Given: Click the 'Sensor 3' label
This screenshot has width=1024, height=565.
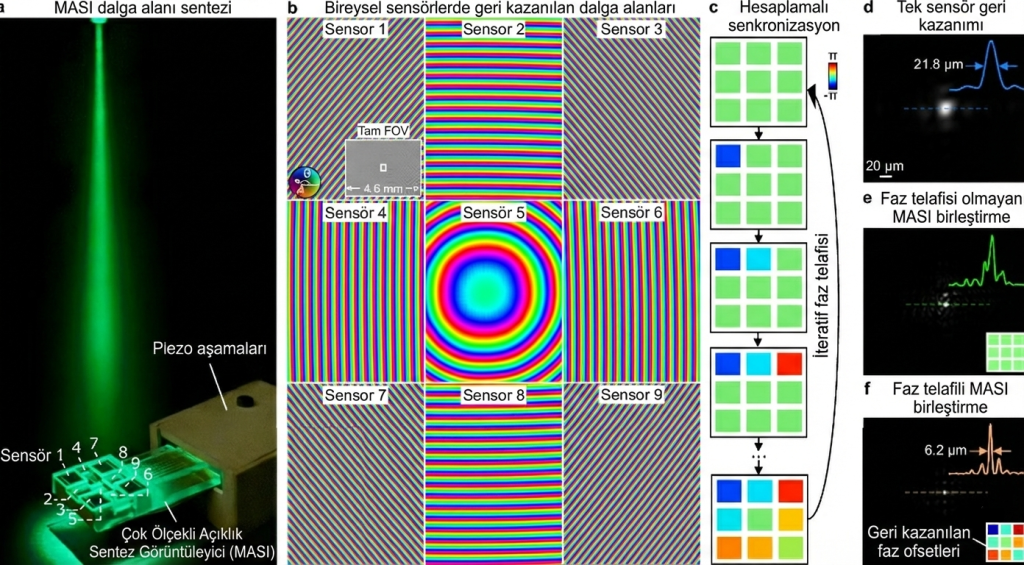Looking at the screenshot, I should coord(630,30).
